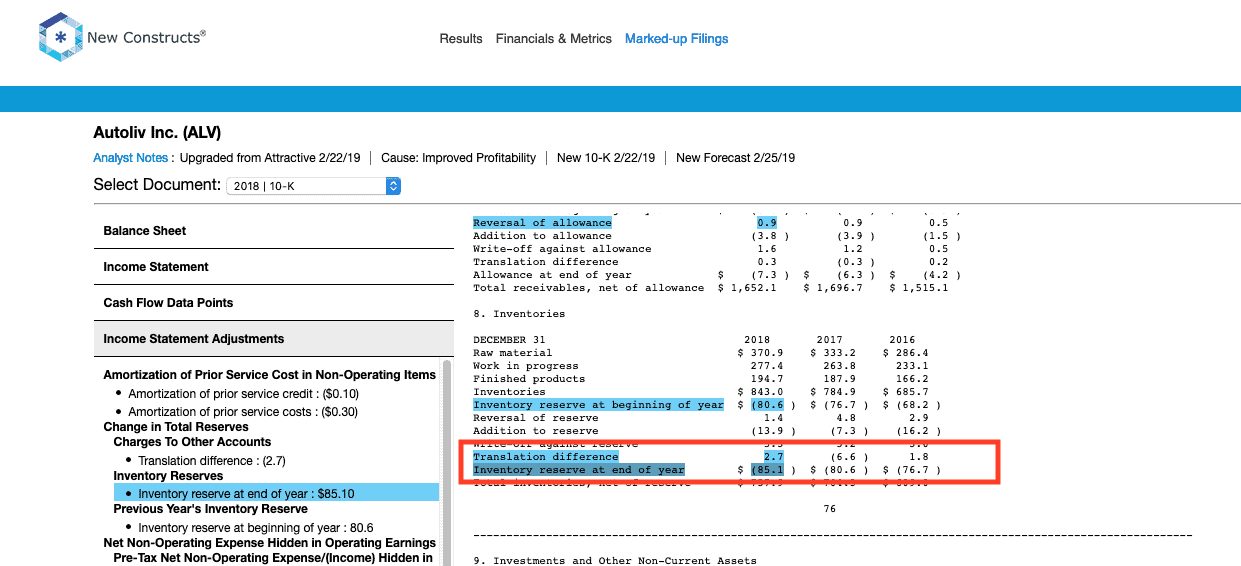
Task: Click Change in Total Reserves heading
Action: pos(176,427)
